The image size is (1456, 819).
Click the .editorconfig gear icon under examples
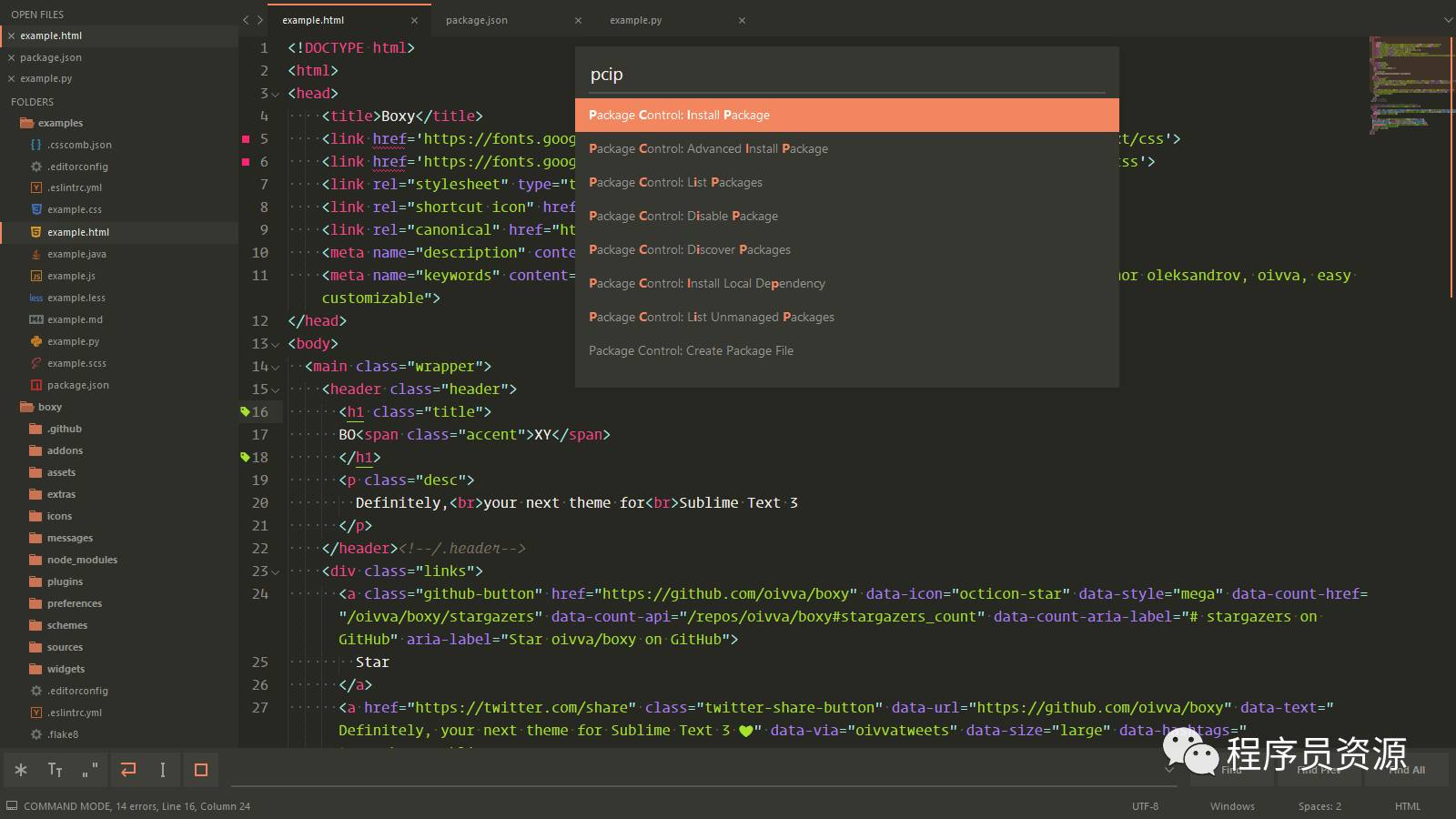tap(36, 167)
